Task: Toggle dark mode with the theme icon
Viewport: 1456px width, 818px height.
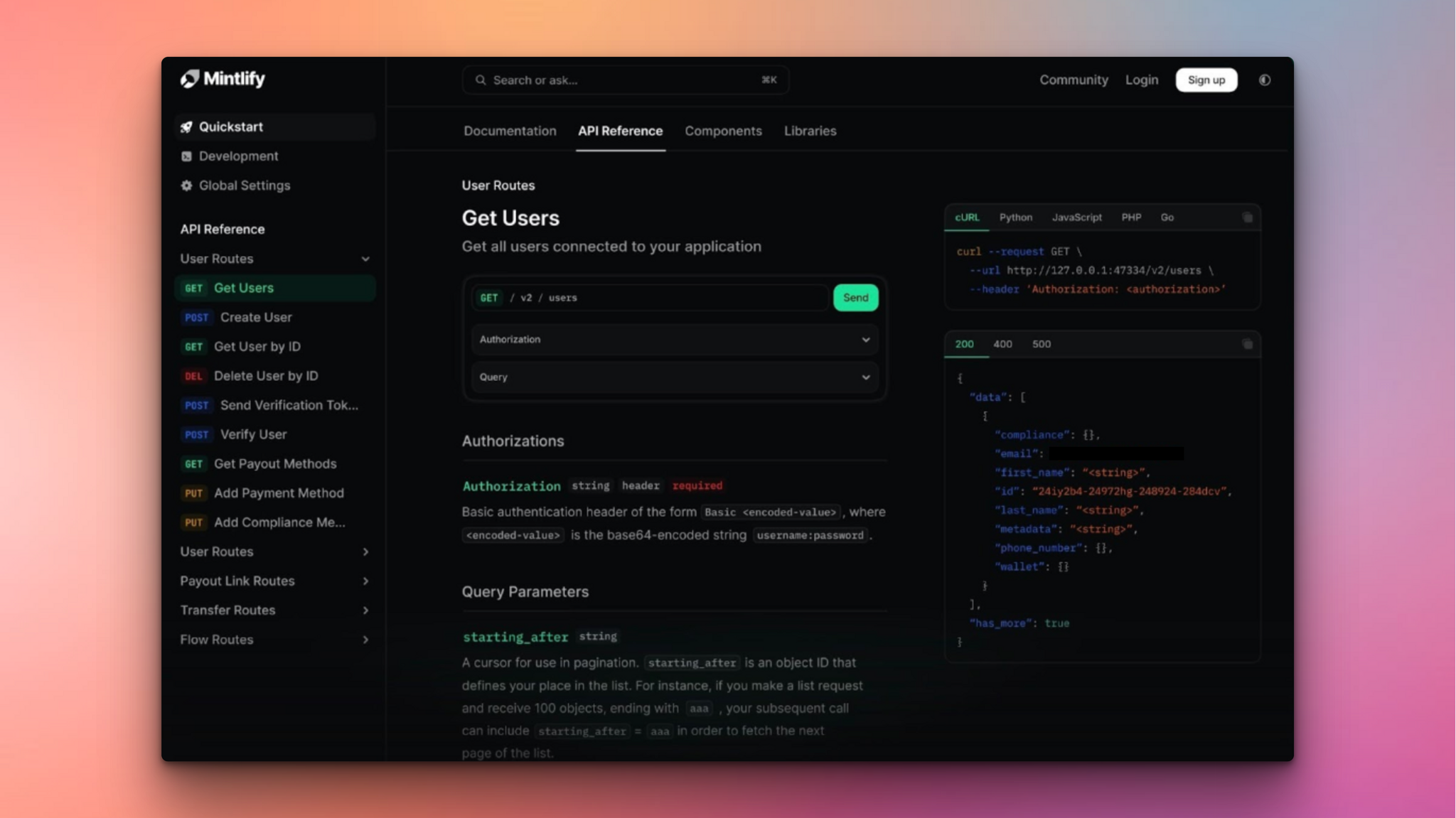Action: point(1265,80)
